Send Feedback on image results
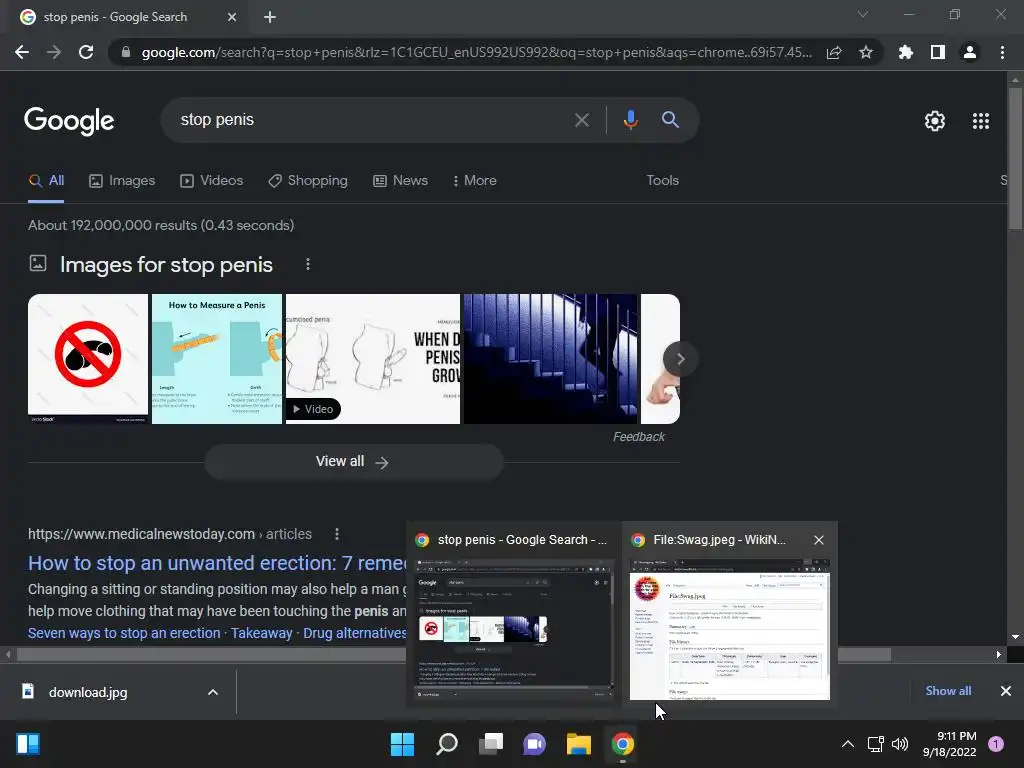Viewport: 1024px width, 768px height. point(639,437)
